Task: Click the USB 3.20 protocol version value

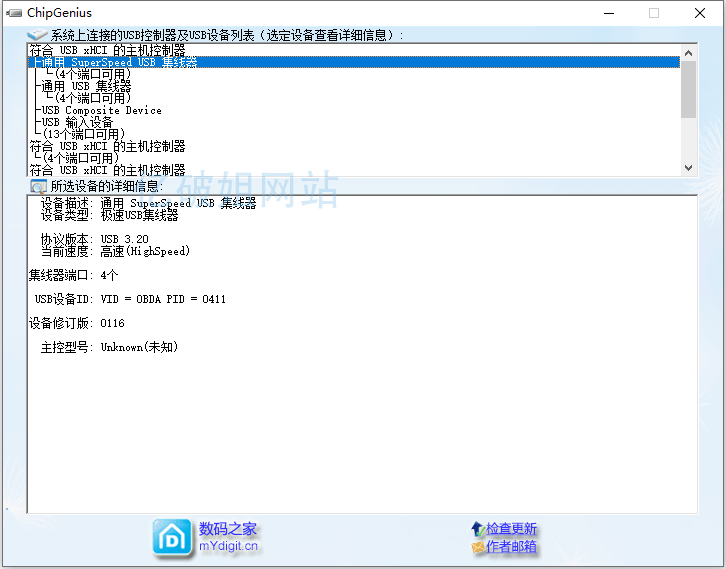Action: click(125, 239)
